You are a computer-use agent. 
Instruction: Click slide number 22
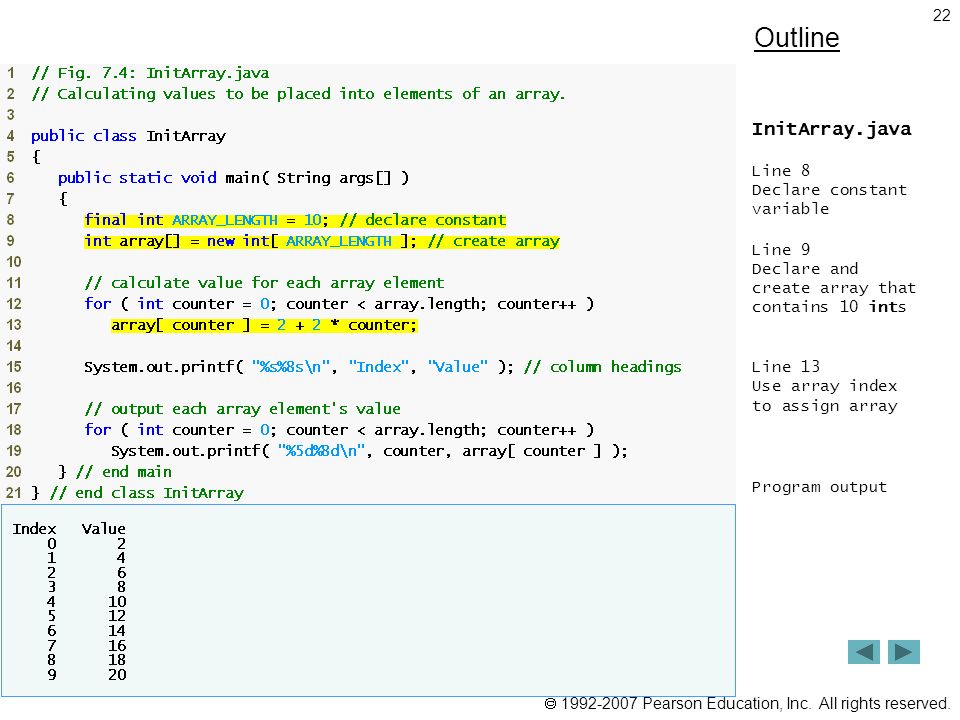941,15
